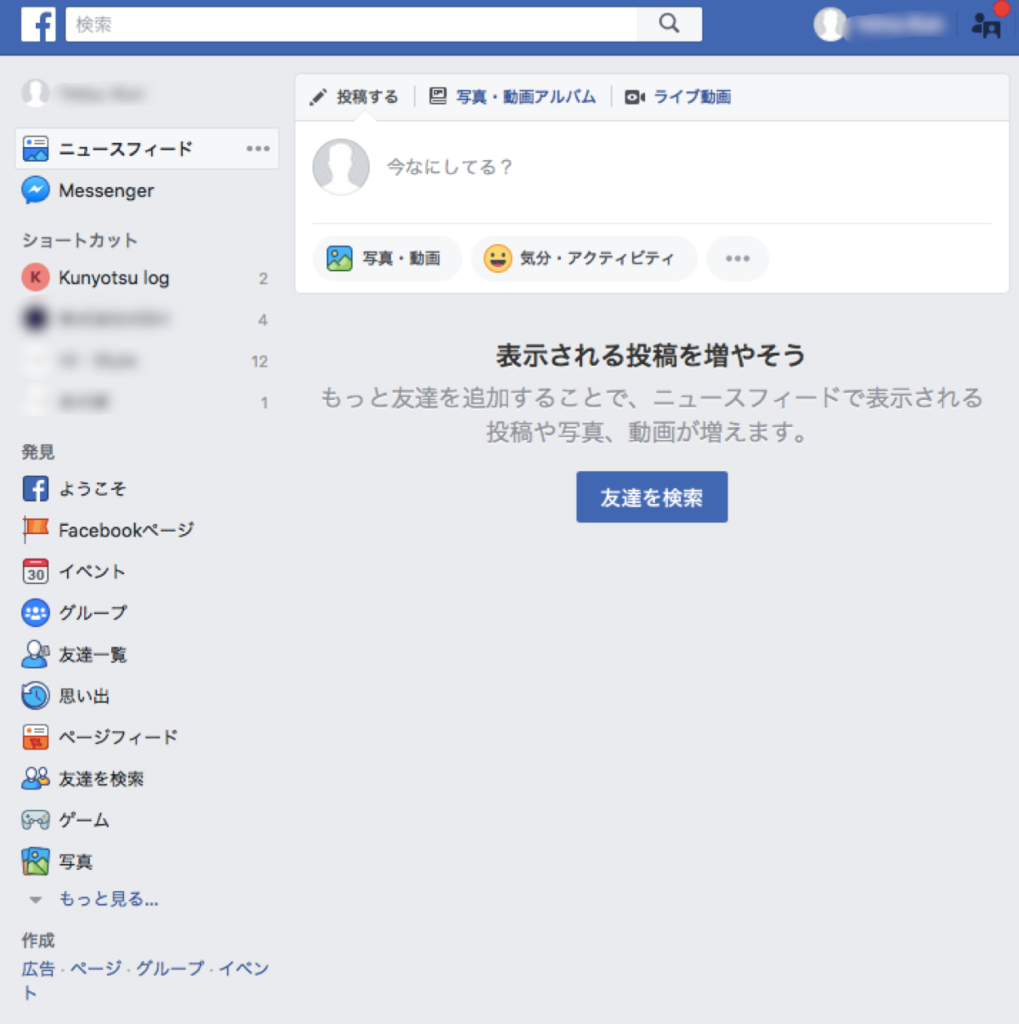Open news feed options ellipsis
This screenshot has height=1024, width=1019.
(258, 149)
